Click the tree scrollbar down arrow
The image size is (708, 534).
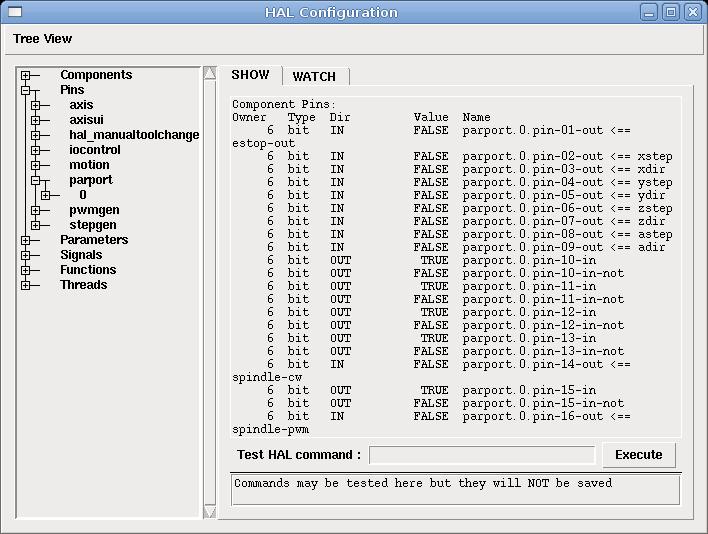[x=210, y=511]
